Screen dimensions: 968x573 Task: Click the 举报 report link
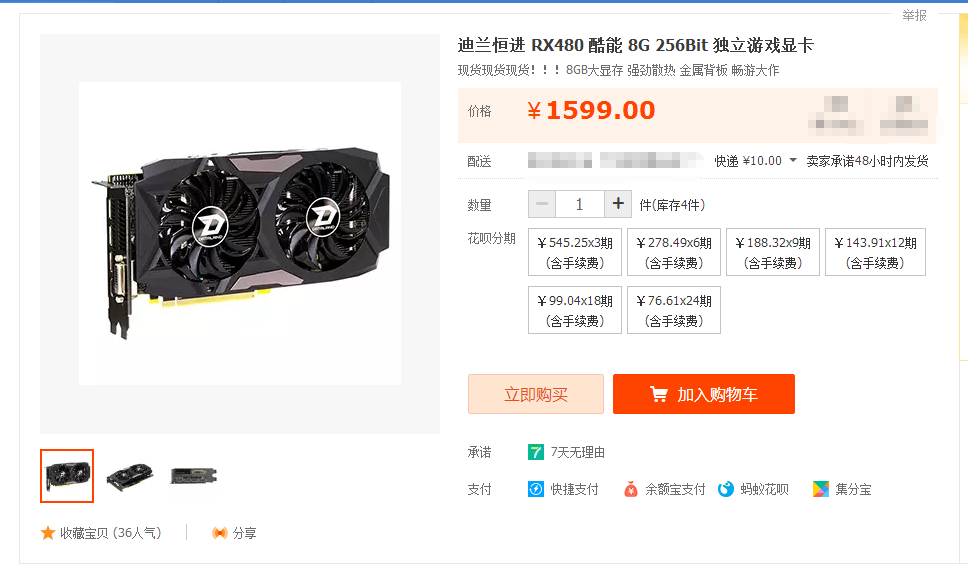coord(914,15)
